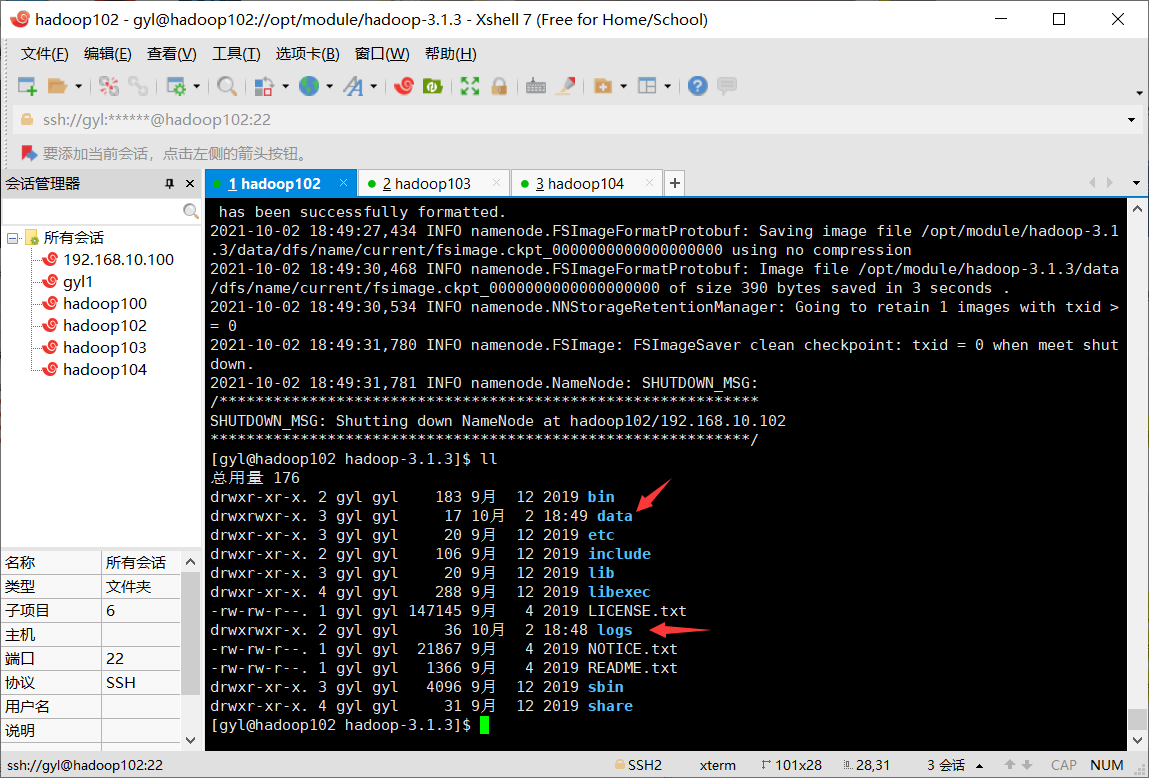Click the highlighter pen toolbar icon
This screenshot has width=1149, height=778.
566,86
